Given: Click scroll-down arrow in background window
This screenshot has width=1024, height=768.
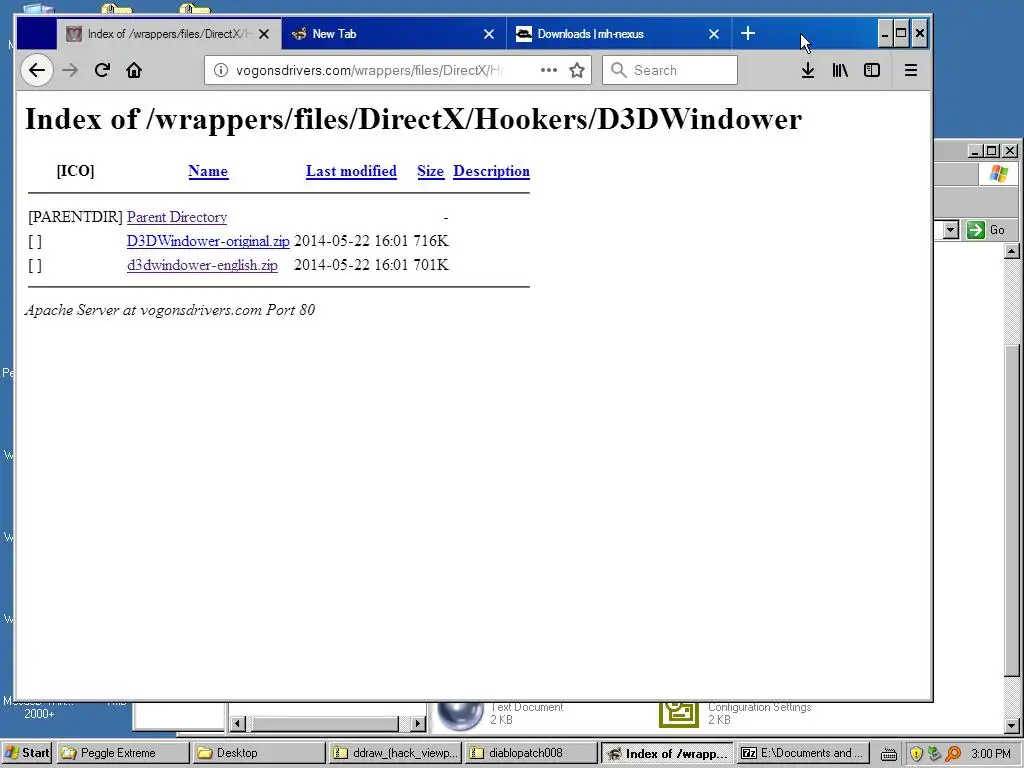Looking at the screenshot, I should point(1012,726).
